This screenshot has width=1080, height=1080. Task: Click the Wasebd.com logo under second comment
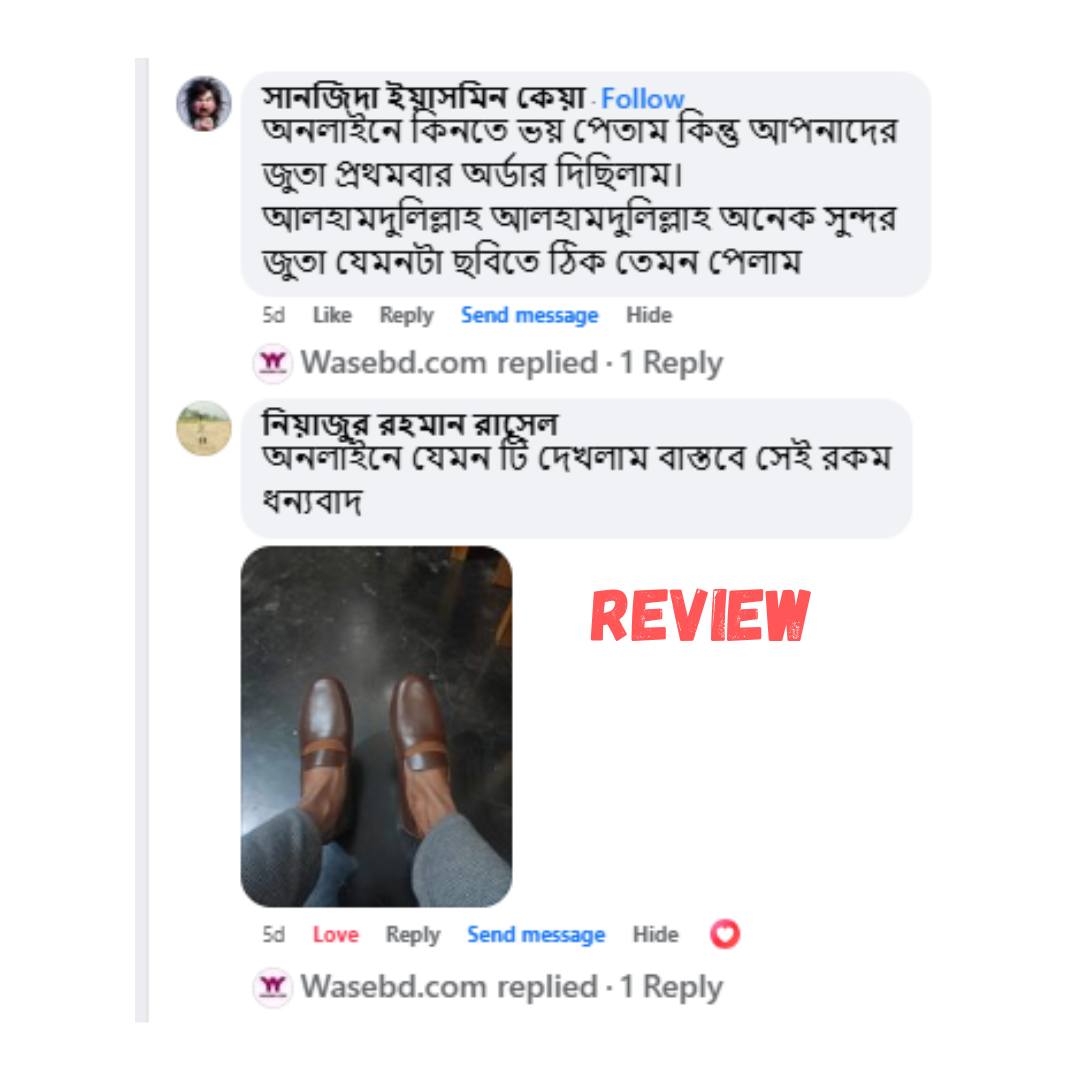coord(273,987)
